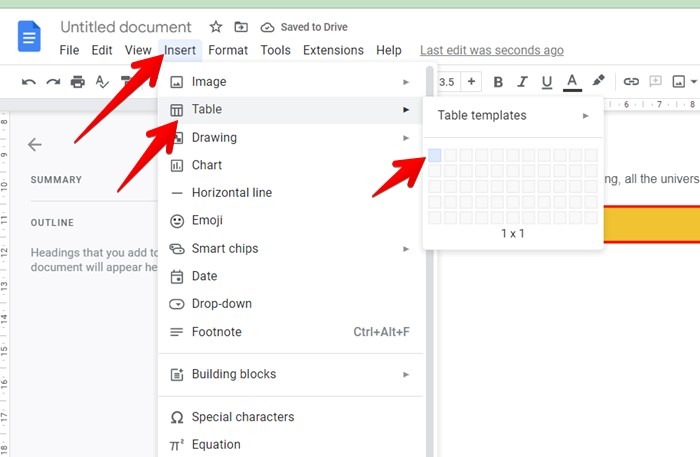This screenshot has width=700, height=457.
Task: Open the Format menu
Action: (228, 50)
